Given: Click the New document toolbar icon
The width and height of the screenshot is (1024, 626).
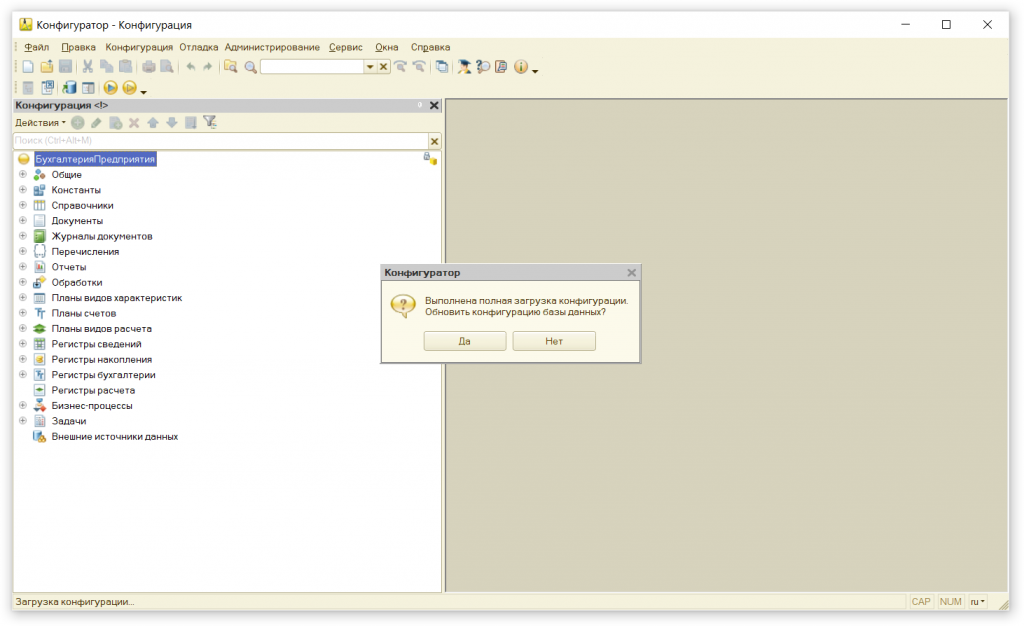Looking at the screenshot, I should pyautogui.click(x=28, y=67).
